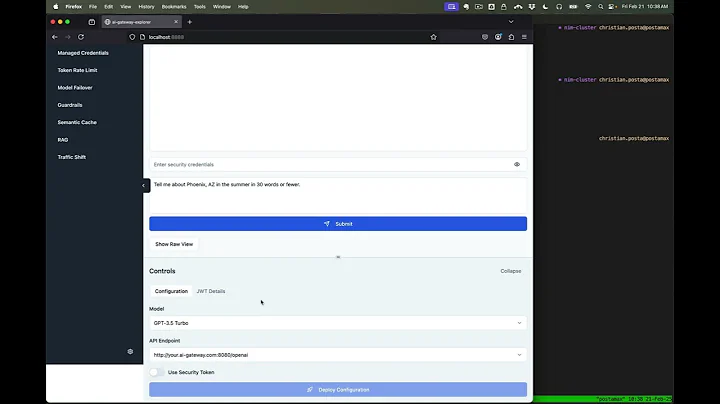Open the list all tabs chevron
This screenshot has width=720, height=404.
click(511, 22)
